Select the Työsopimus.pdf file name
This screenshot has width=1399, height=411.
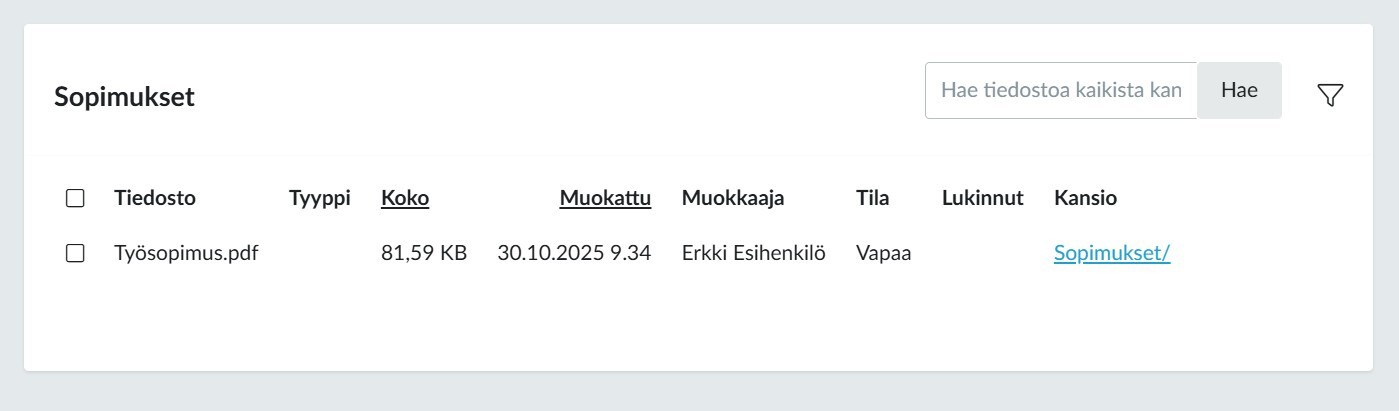(x=186, y=253)
